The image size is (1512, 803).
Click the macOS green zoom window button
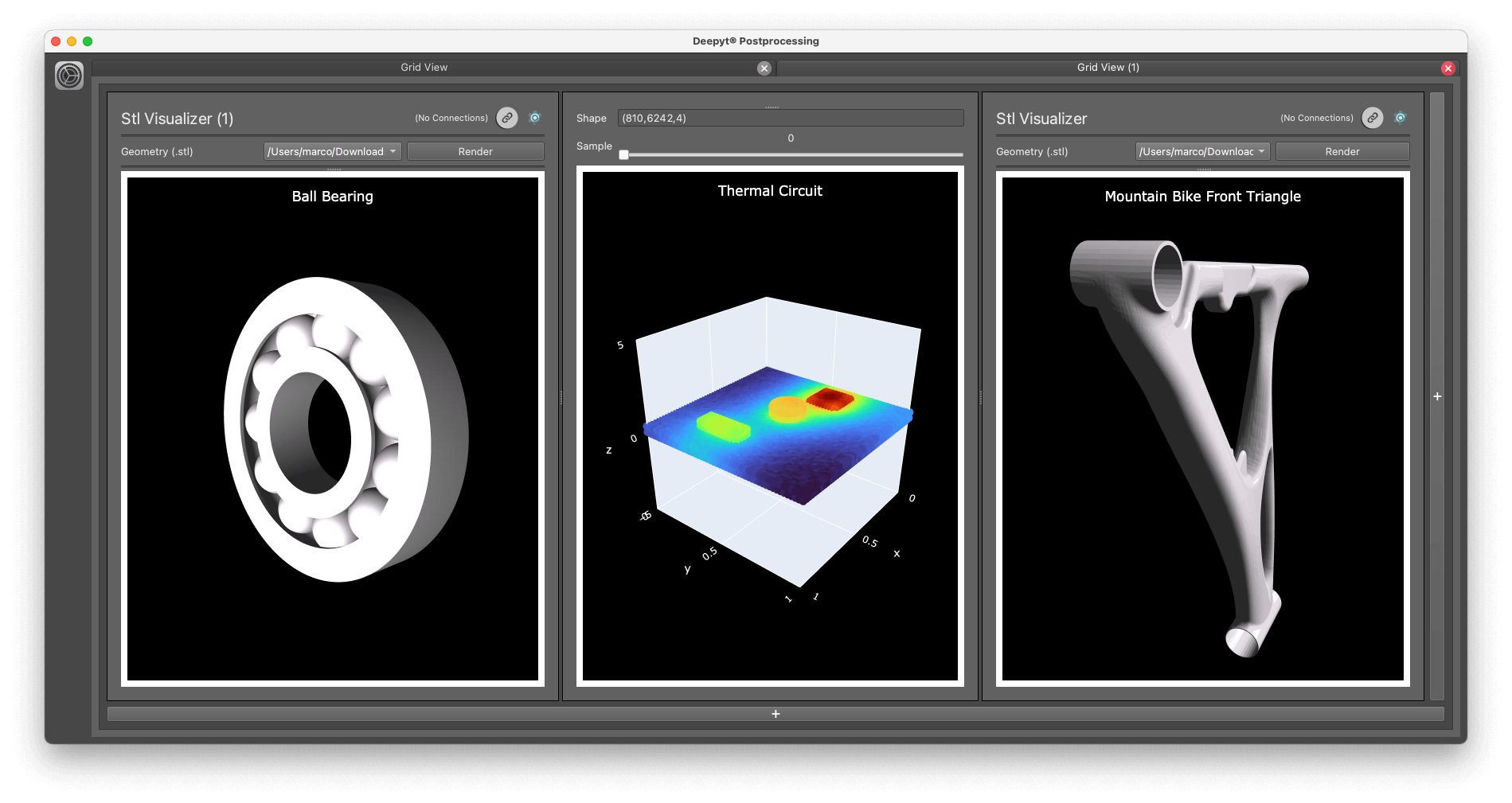point(88,41)
